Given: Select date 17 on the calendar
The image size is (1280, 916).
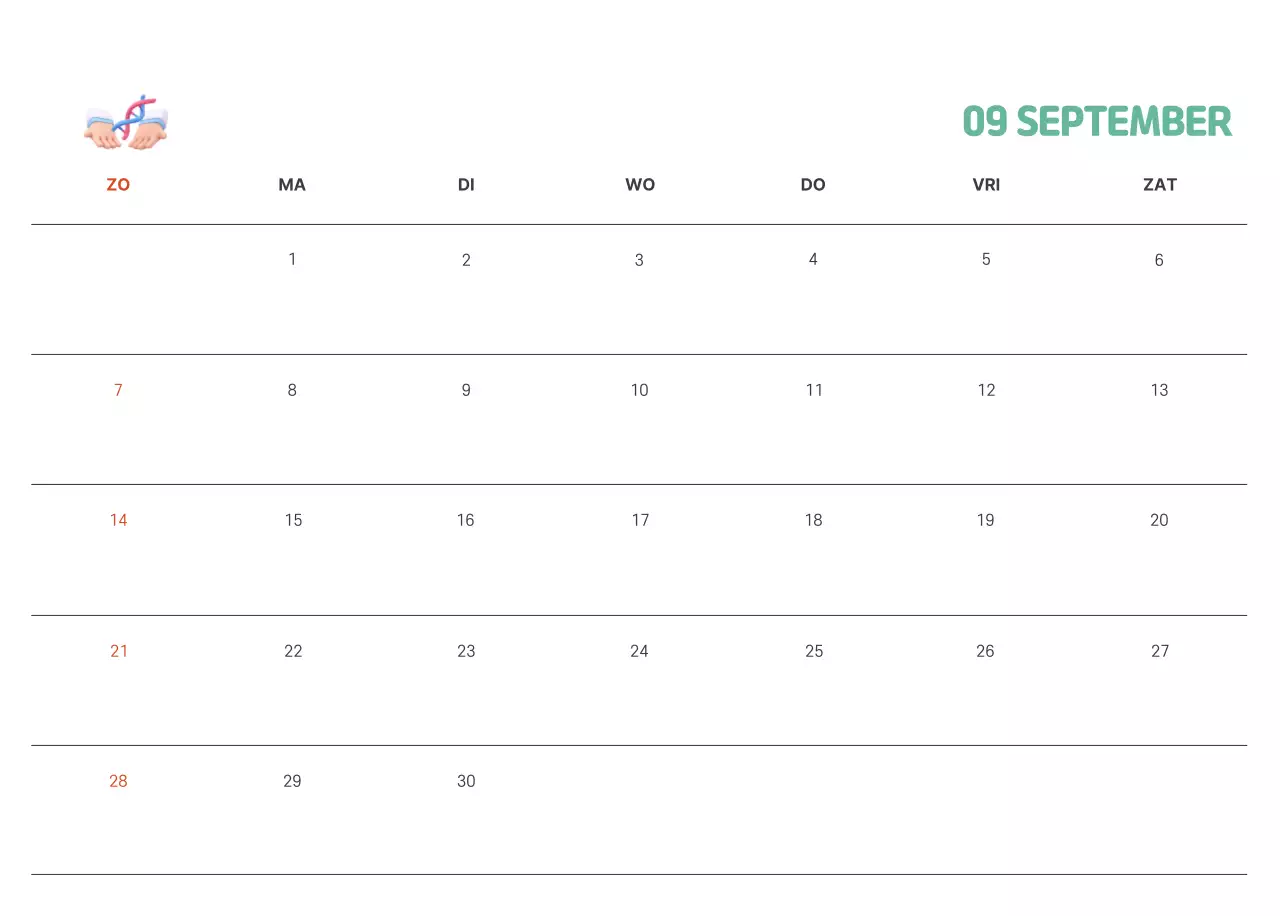Looking at the screenshot, I should (640, 520).
